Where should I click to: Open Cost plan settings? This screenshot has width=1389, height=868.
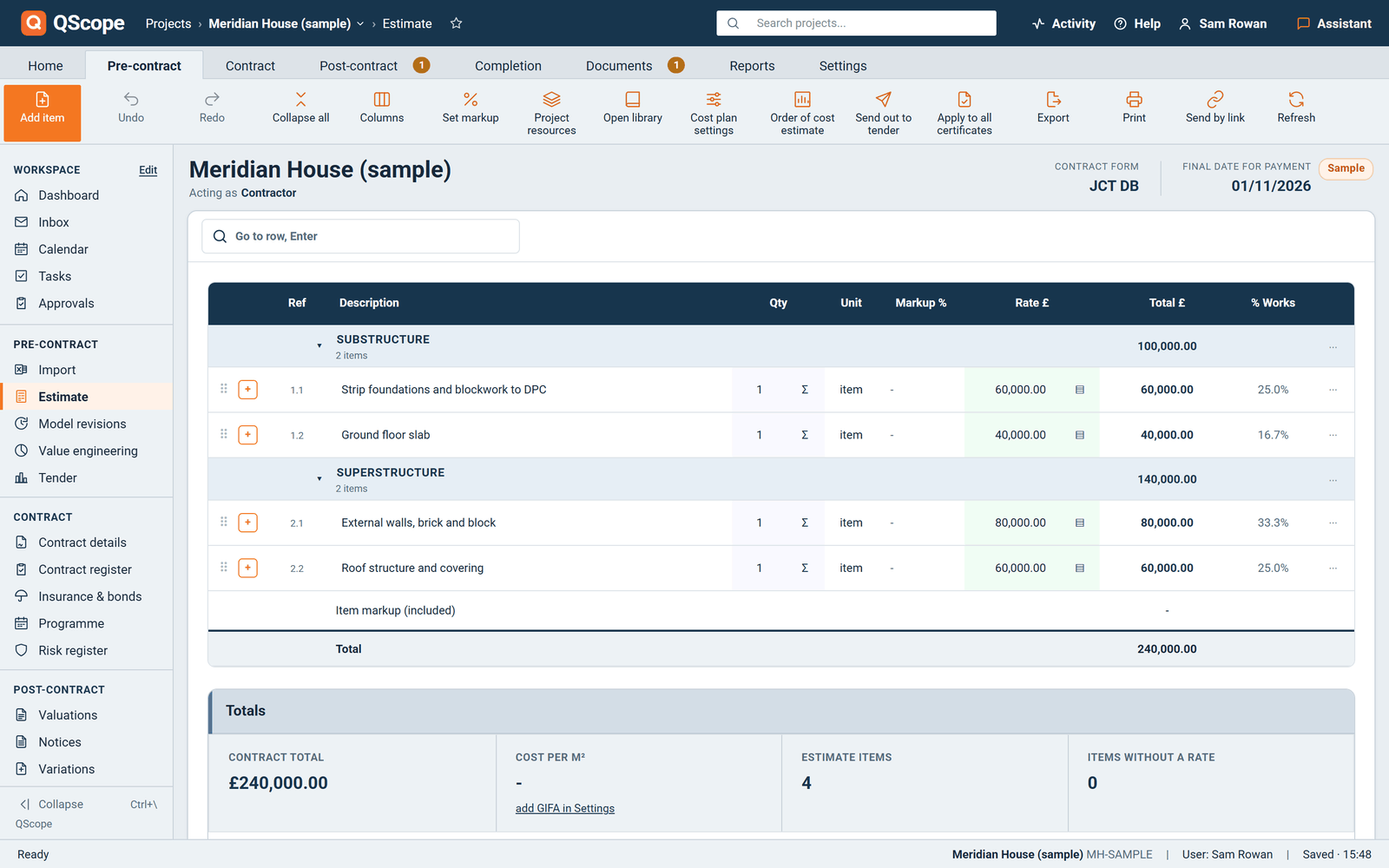[714, 113]
